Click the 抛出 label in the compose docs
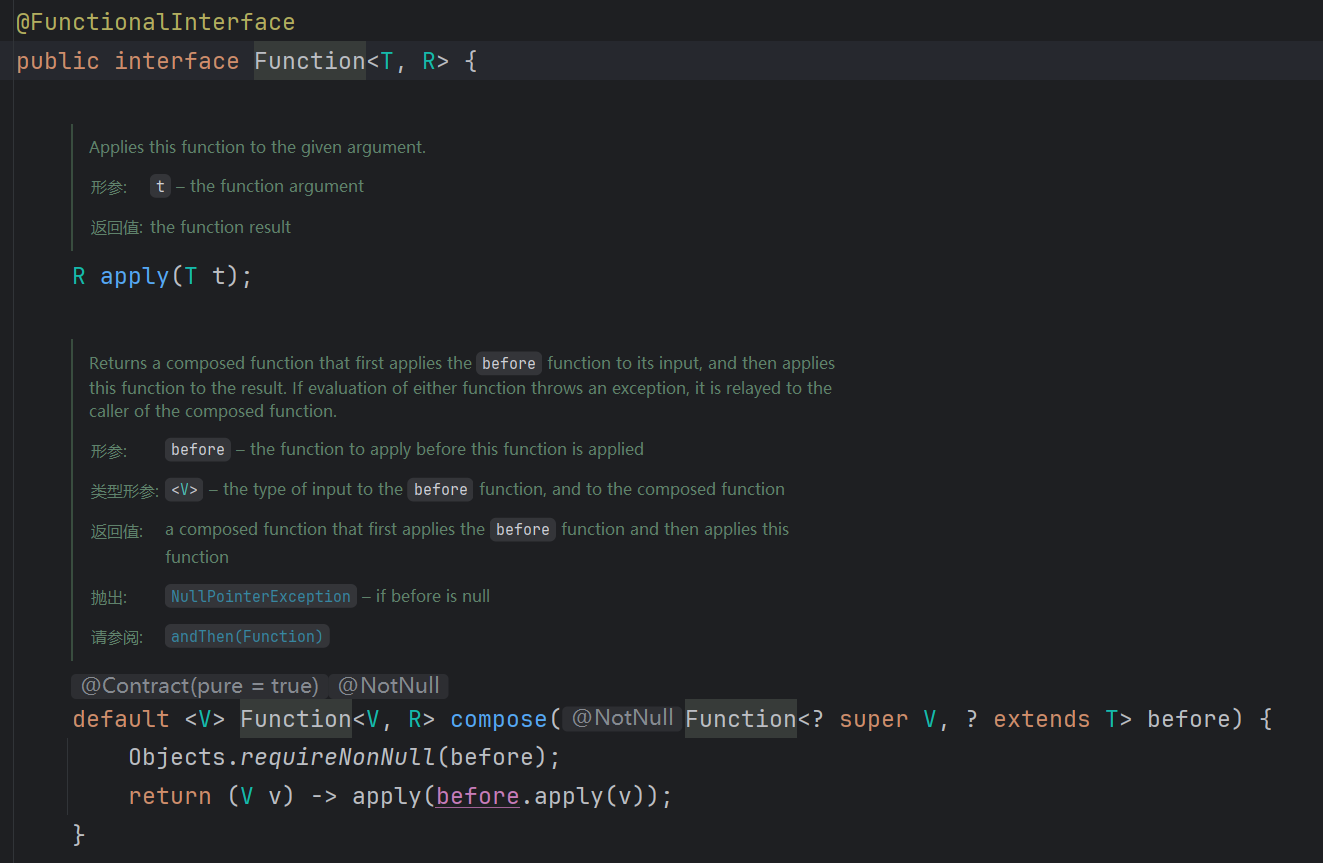Image resolution: width=1323 pixels, height=863 pixels. click(x=109, y=597)
